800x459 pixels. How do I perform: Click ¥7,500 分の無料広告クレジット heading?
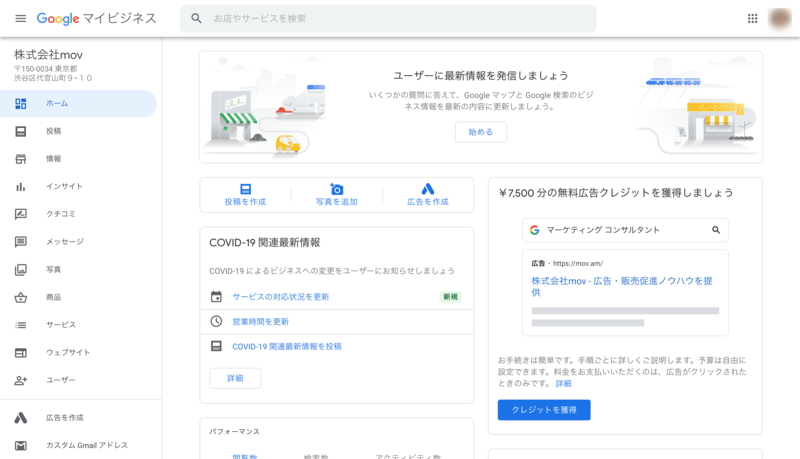pos(616,193)
